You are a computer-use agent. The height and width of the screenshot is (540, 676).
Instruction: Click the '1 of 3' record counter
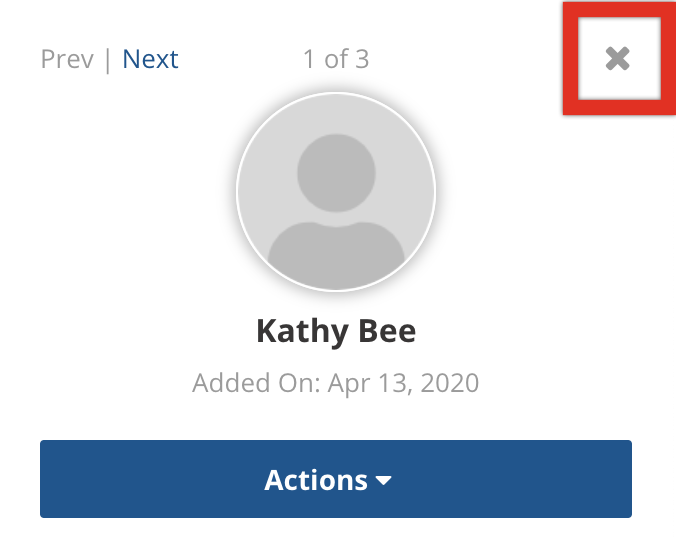coord(336,59)
